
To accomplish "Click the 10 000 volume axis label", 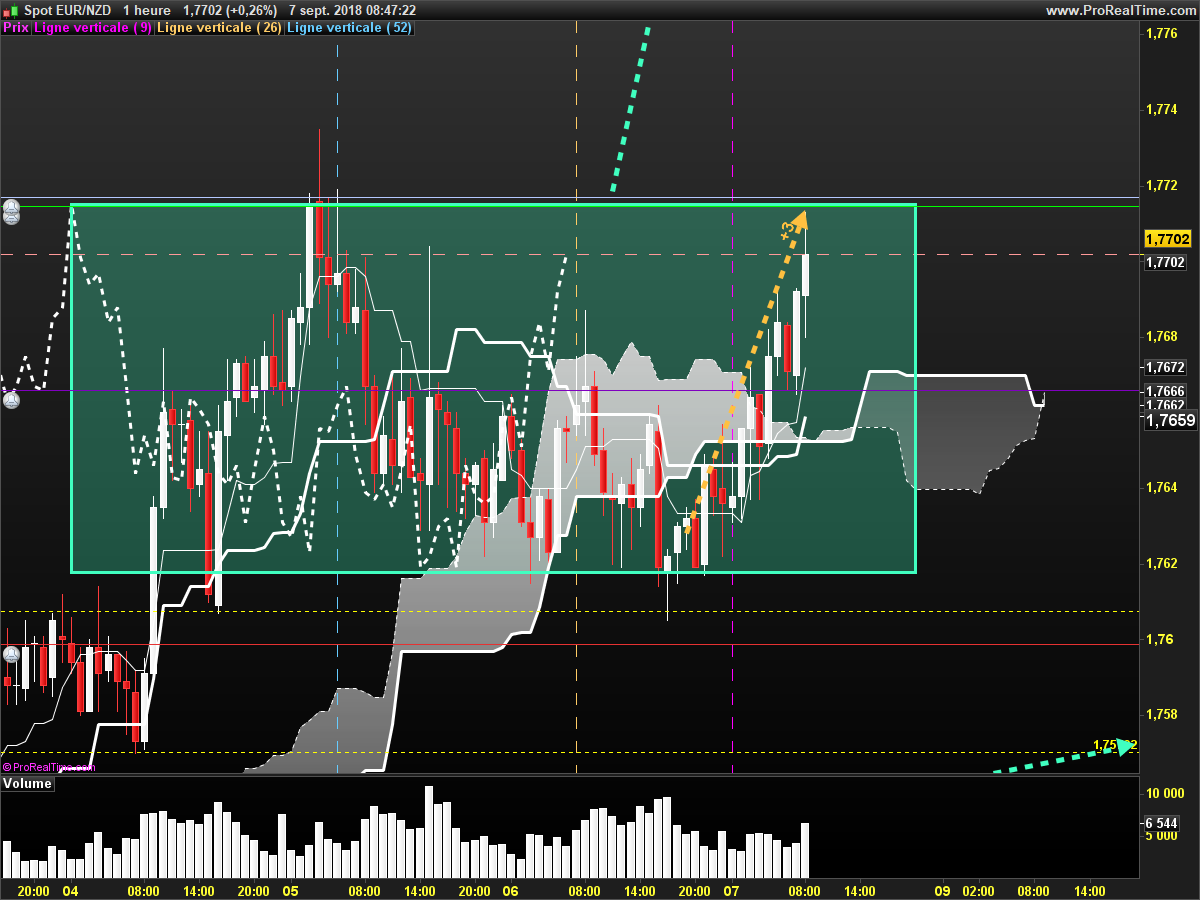I will (1165, 794).
